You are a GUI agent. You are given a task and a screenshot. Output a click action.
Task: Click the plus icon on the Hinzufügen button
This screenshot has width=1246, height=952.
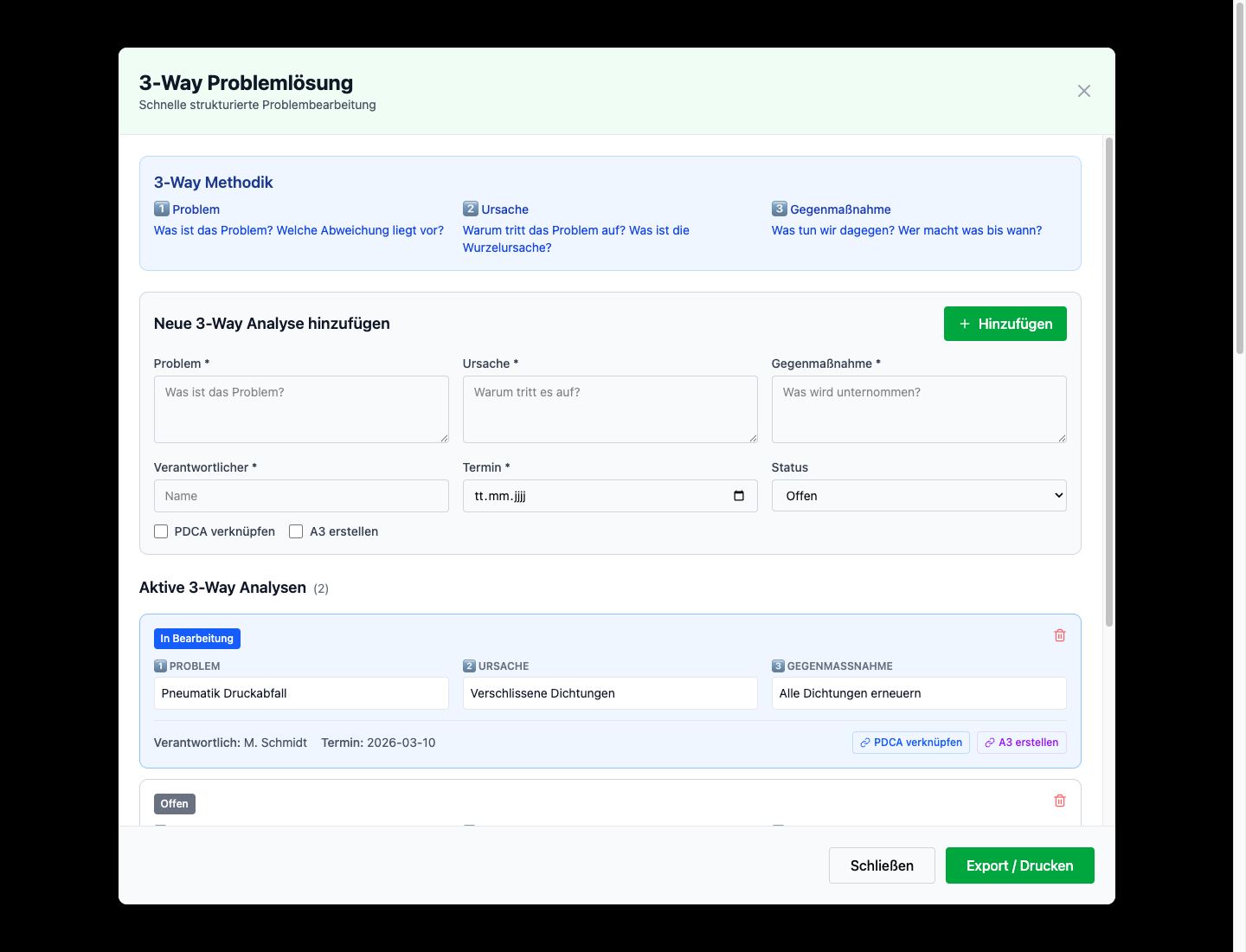tap(965, 324)
